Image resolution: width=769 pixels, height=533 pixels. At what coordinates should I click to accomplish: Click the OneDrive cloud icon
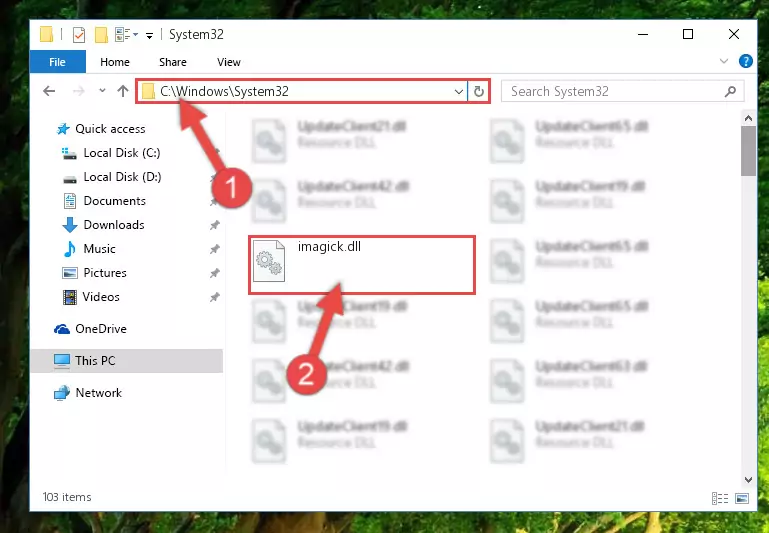click(62, 329)
